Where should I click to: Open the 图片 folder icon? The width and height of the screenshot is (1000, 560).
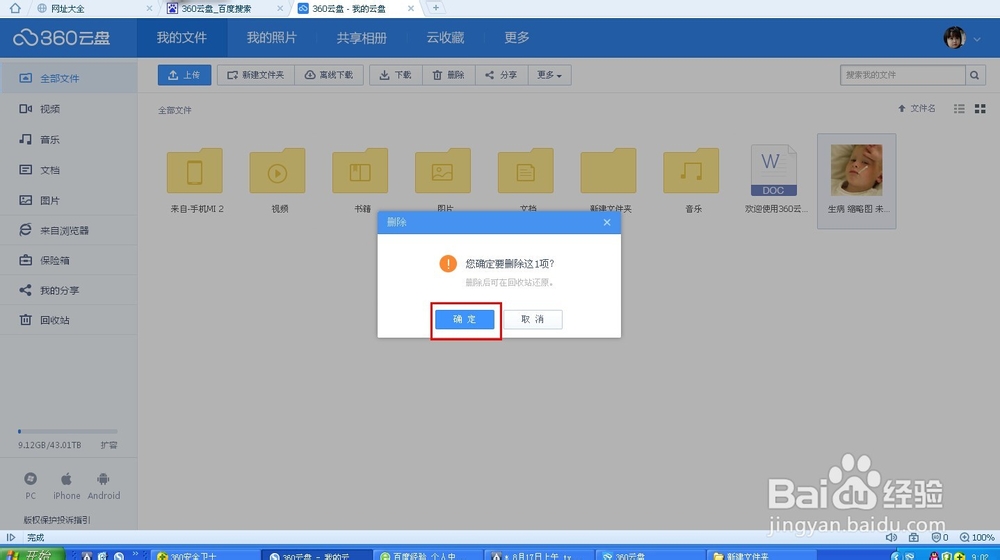[x=443, y=171]
